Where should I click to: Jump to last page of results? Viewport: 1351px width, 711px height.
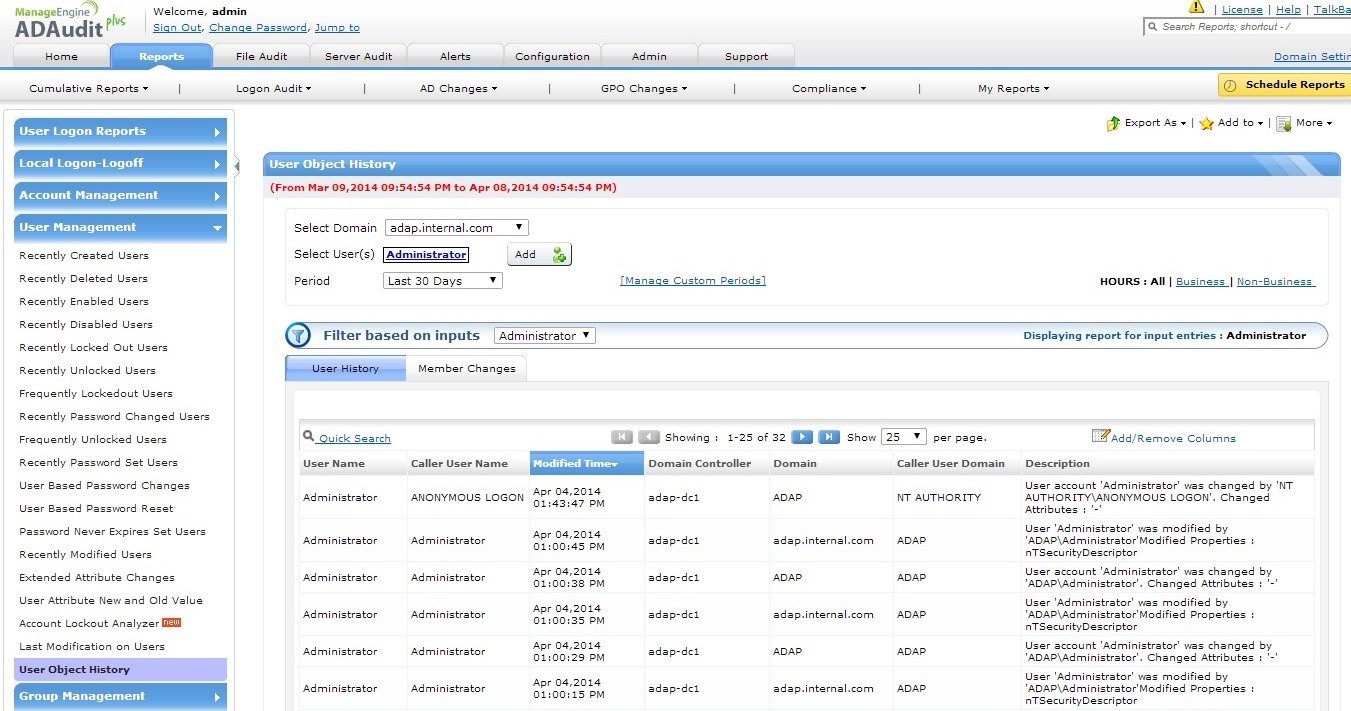pos(829,437)
